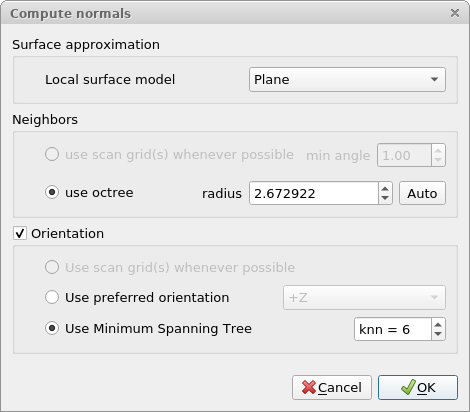Increase the radius value with up arrow
This screenshot has width=470, height=412.
385,189
